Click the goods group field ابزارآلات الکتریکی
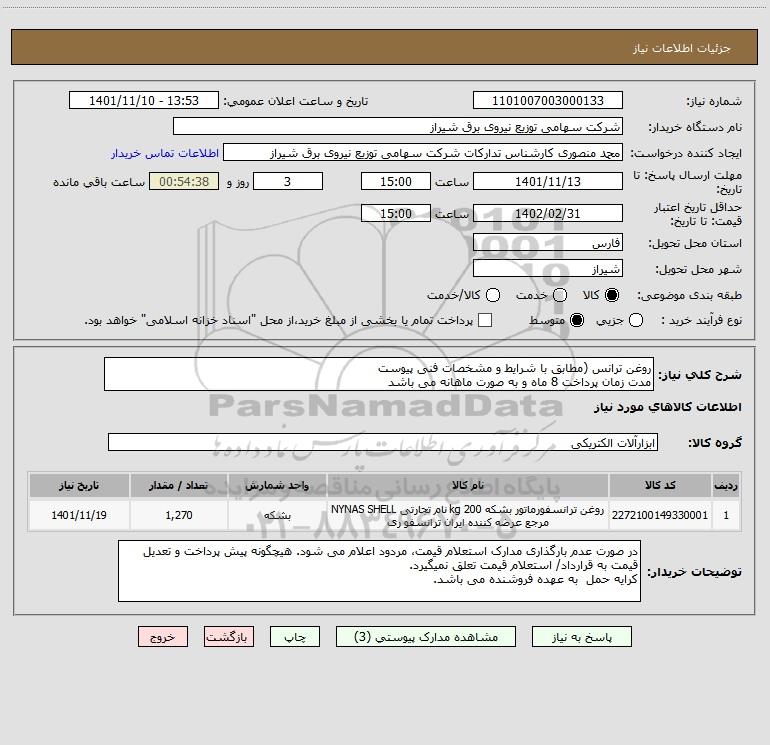770x745 pixels. coord(383,442)
